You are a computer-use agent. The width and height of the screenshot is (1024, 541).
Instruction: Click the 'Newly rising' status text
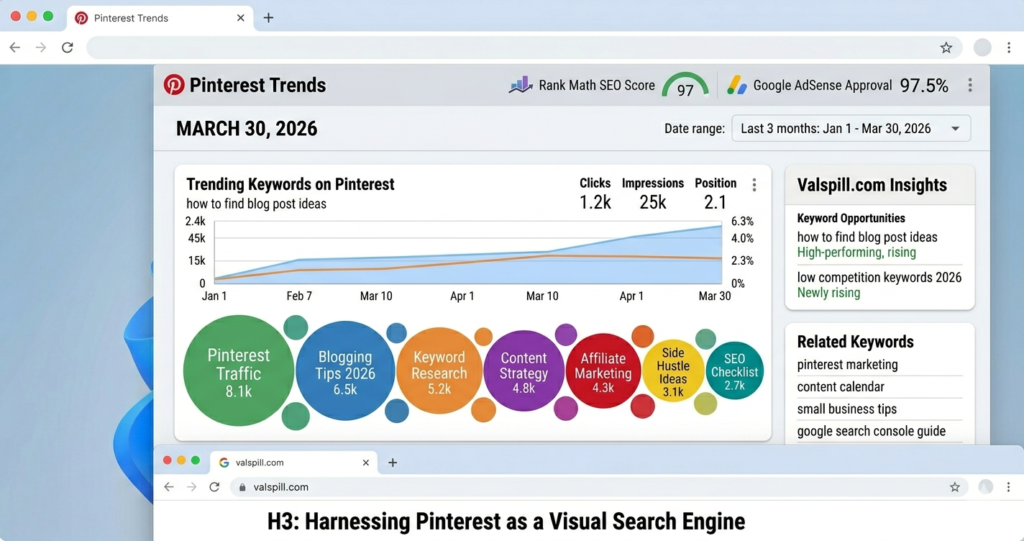coord(828,293)
